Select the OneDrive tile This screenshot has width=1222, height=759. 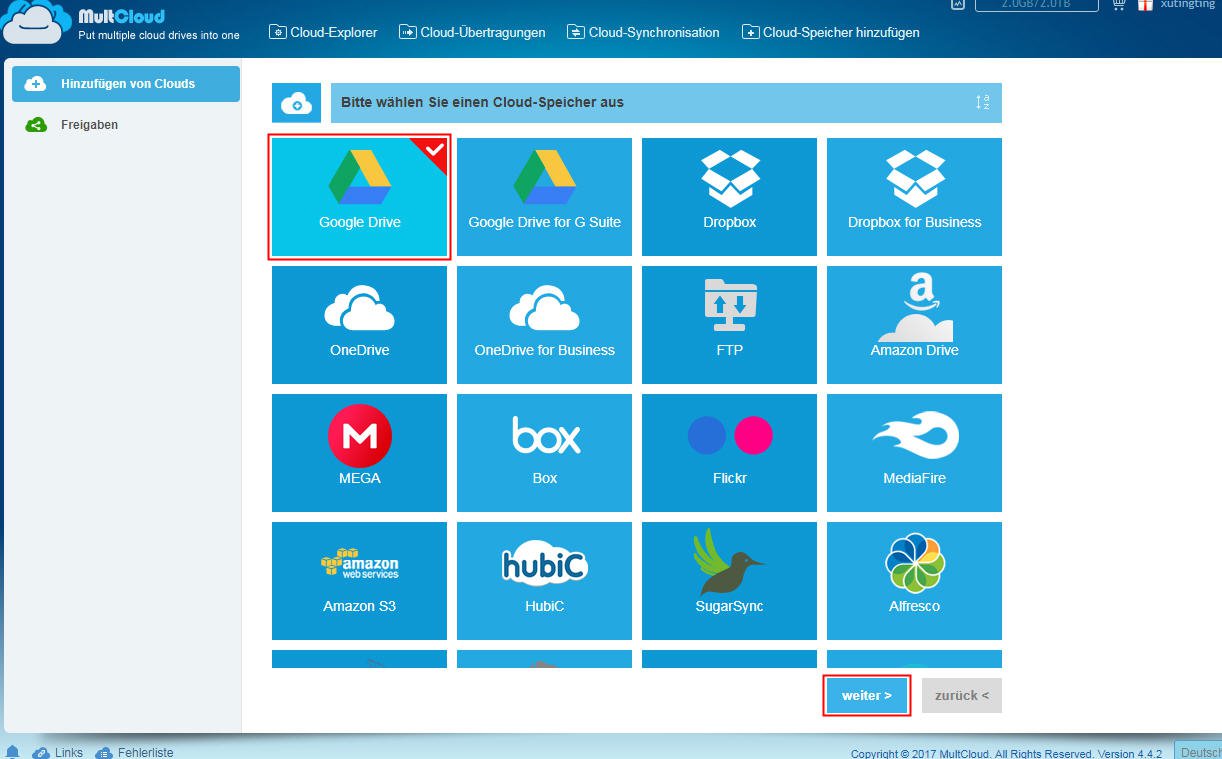(359, 325)
